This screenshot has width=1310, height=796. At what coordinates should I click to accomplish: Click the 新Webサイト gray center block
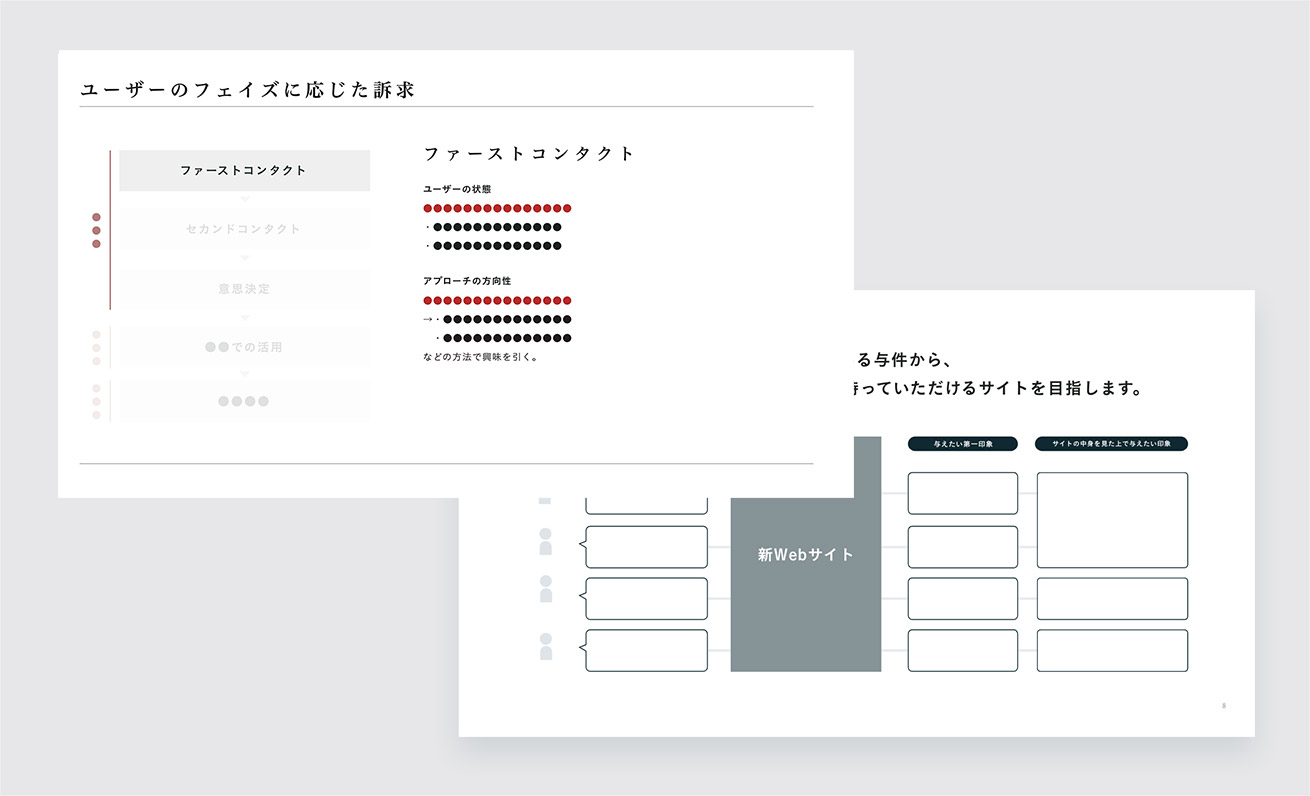[x=806, y=554]
